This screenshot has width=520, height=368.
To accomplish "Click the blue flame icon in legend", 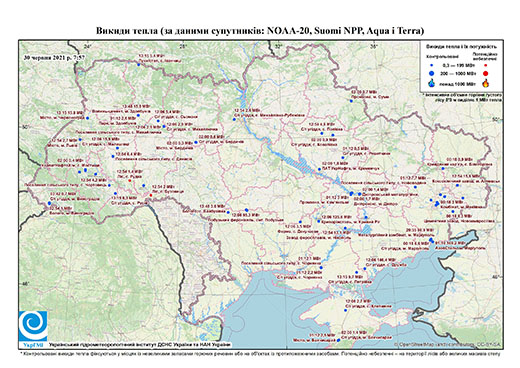I will tap(432, 84).
